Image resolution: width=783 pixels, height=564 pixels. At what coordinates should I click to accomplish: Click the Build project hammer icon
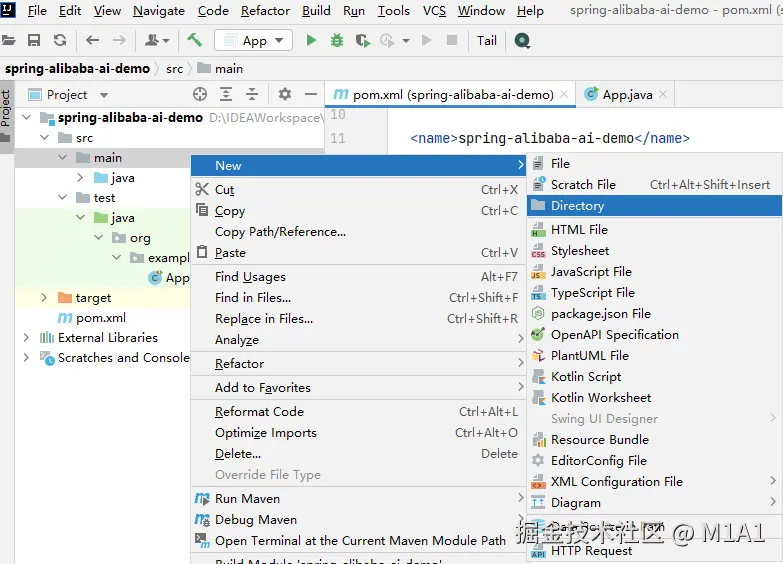point(195,40)
